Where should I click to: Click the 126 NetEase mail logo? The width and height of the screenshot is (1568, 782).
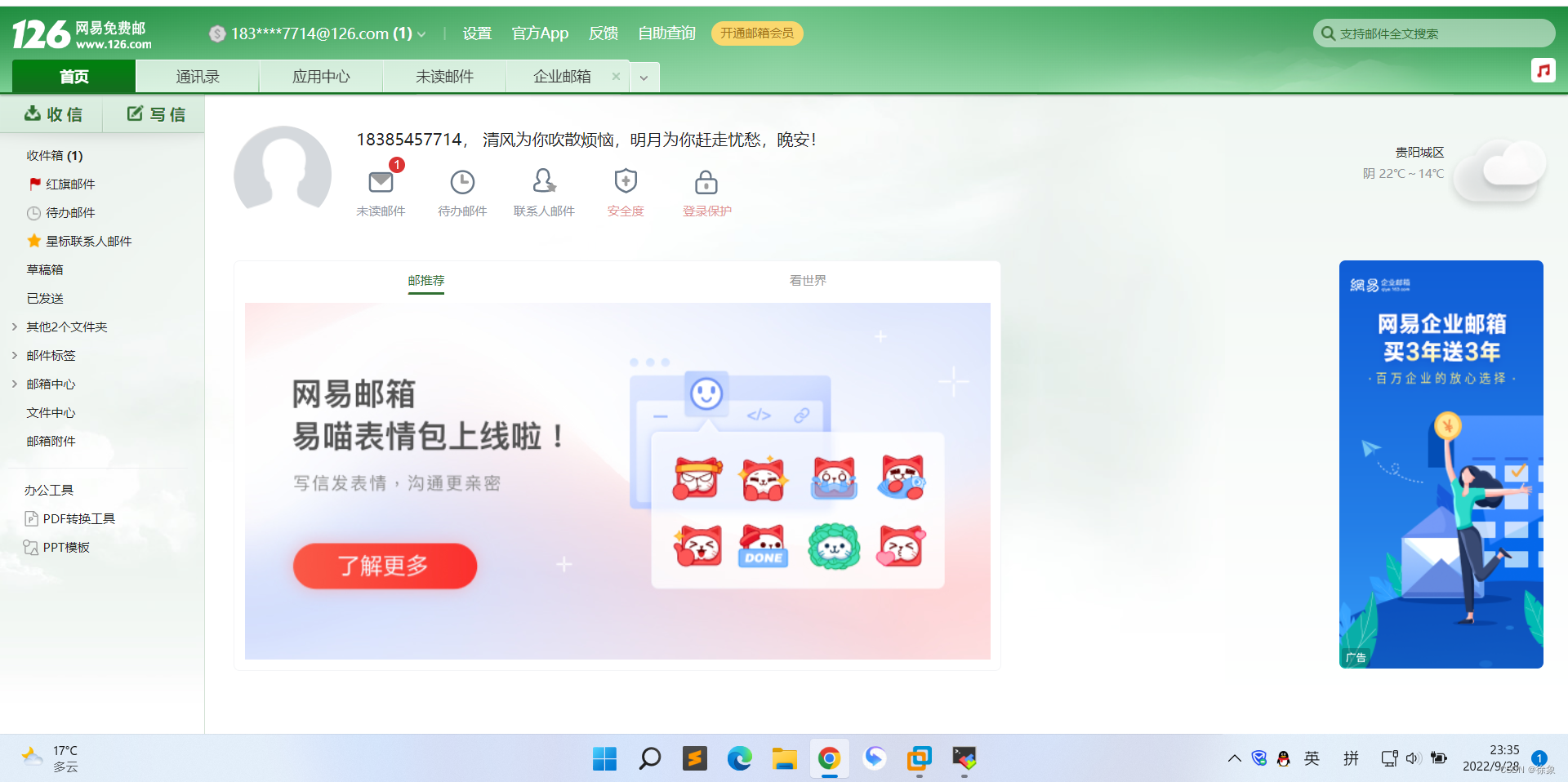(x=82, y=34)
